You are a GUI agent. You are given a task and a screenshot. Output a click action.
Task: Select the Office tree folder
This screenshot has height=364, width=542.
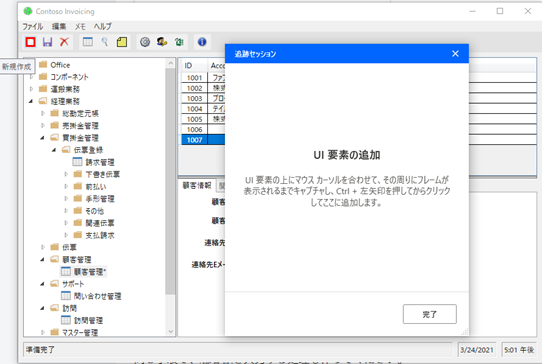60,65
